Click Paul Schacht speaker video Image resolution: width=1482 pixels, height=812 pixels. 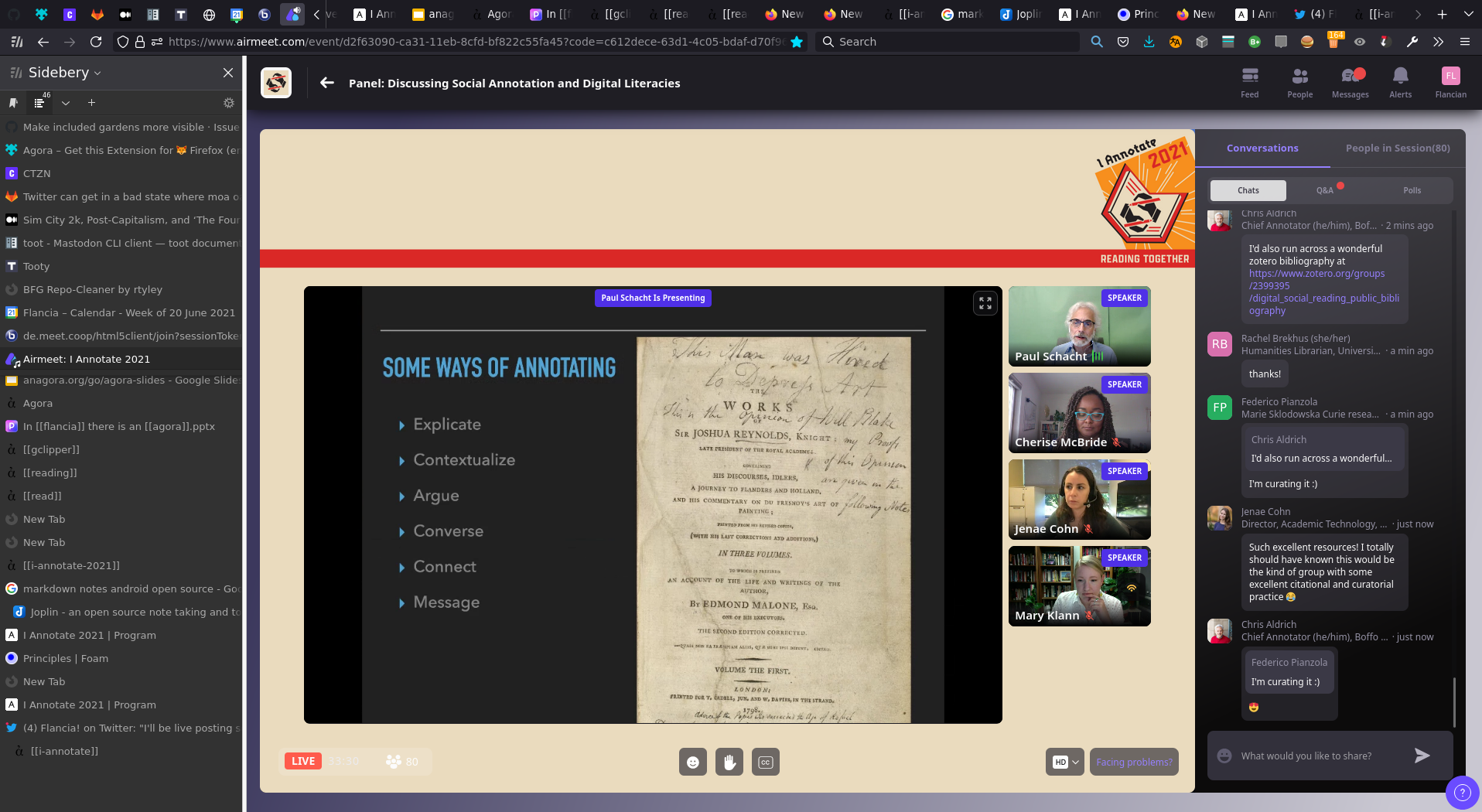pyautogui.click(x=1080, y=326)
